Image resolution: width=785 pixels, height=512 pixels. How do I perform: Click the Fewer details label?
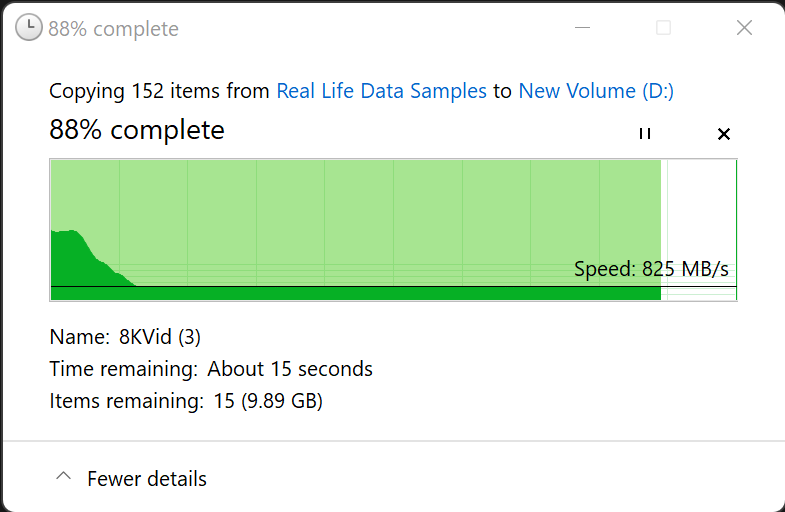[x=147, y=478]
